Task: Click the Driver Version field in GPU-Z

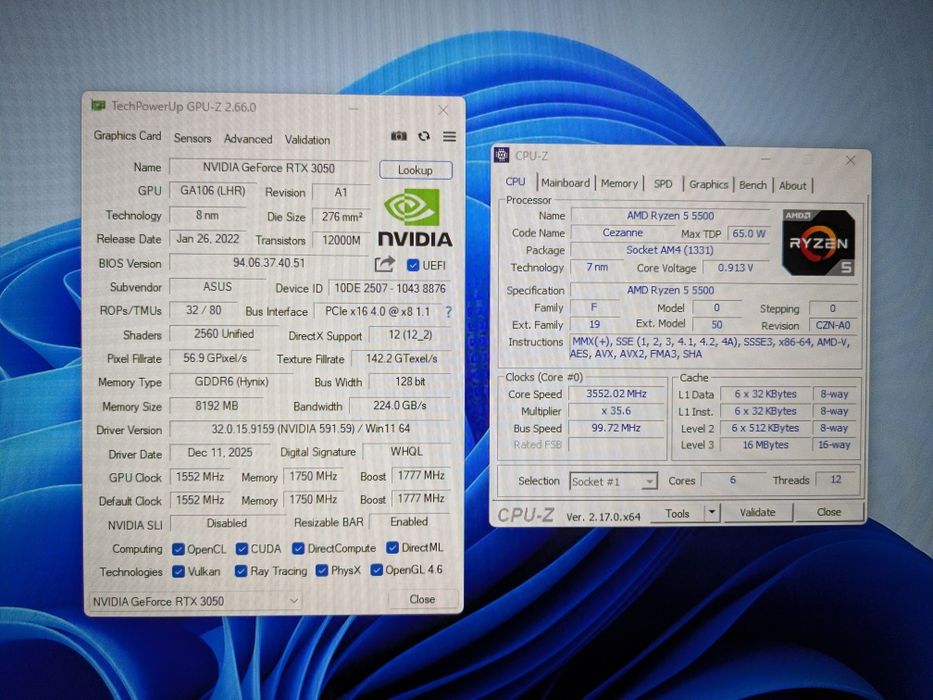Action: coord(310,429)
